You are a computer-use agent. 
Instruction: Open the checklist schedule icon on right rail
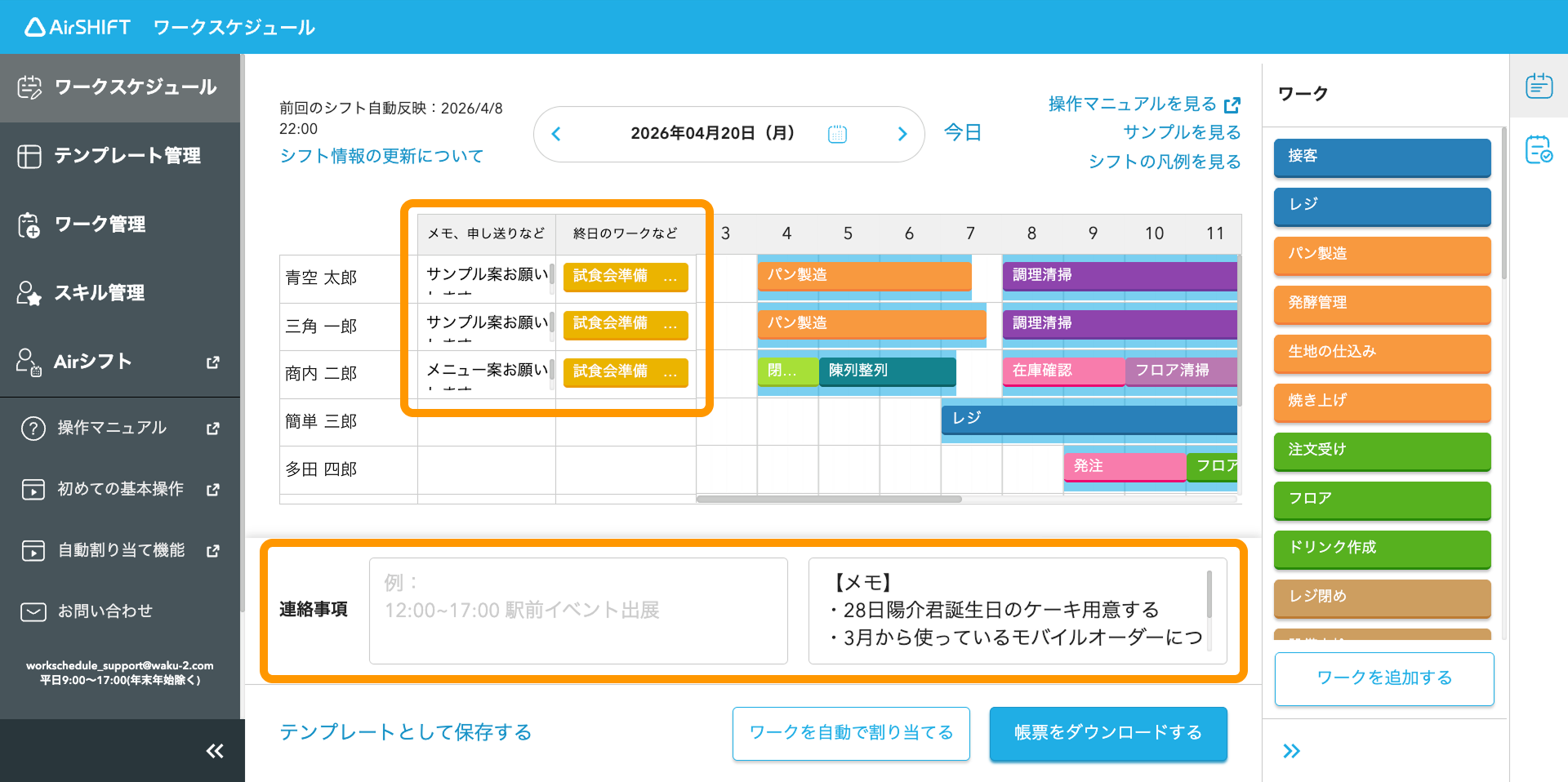(1539, 150)
